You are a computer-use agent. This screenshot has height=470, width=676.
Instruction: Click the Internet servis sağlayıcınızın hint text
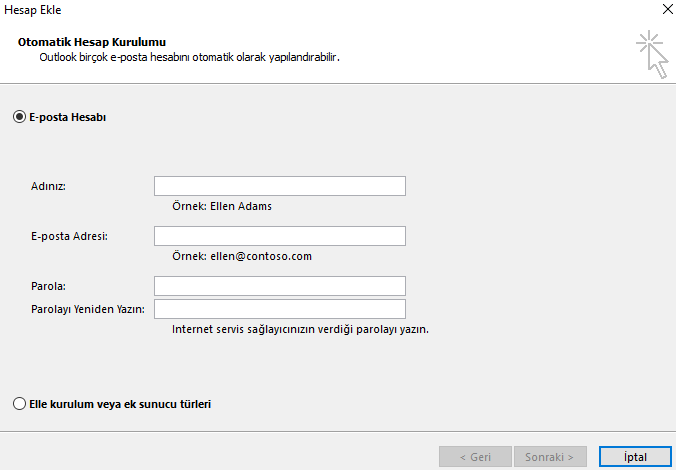tap(300, 329)
